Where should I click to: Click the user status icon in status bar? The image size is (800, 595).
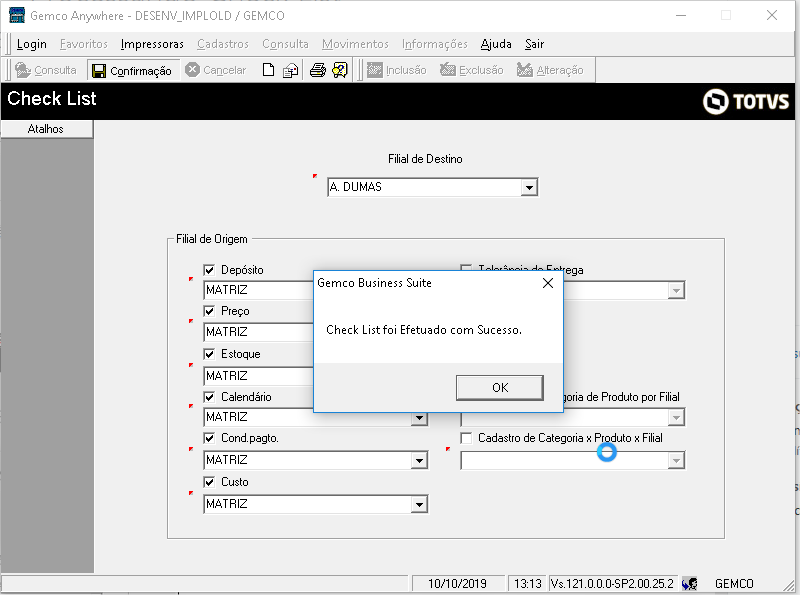click(689, 583)
